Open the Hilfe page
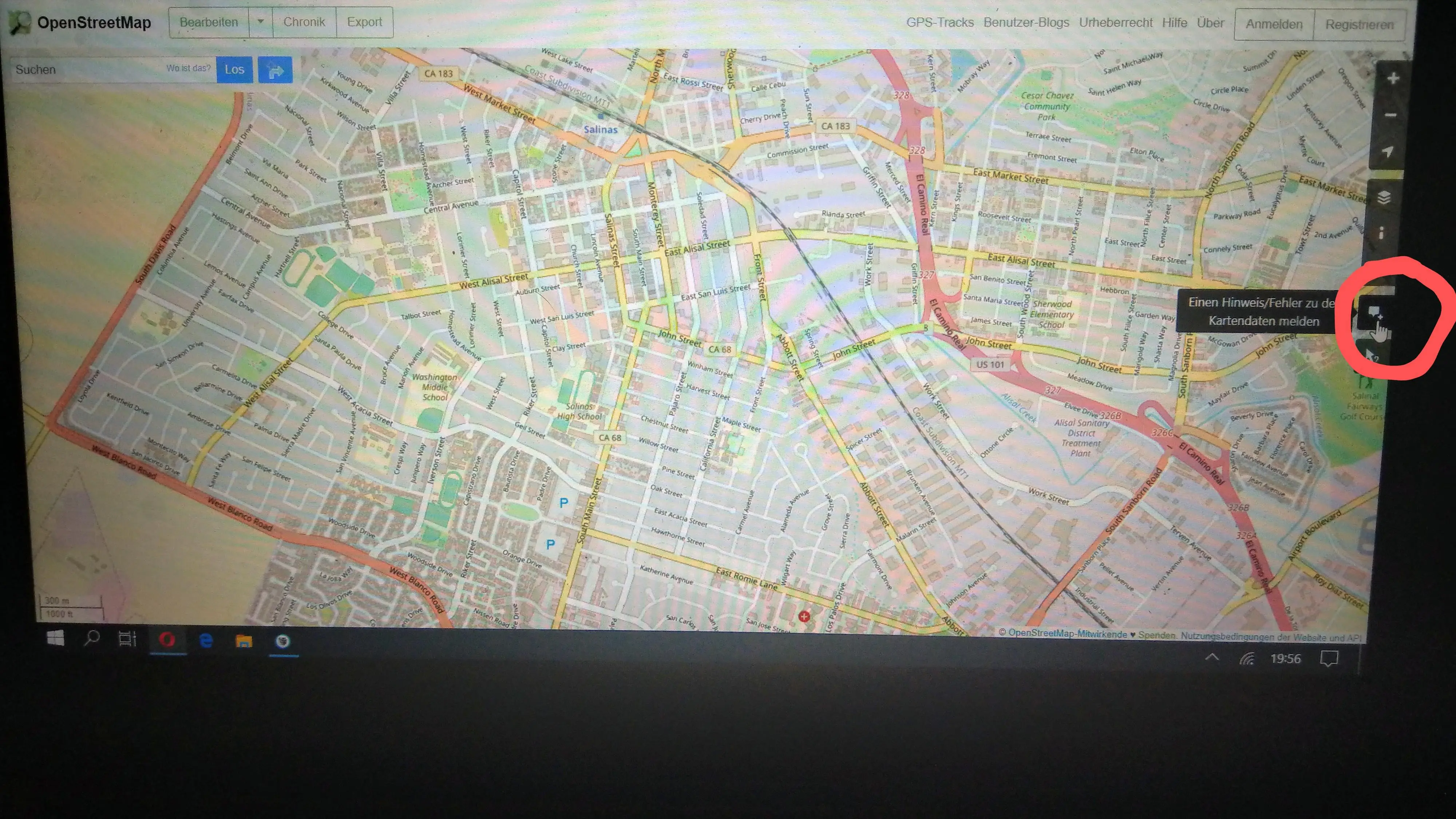The height and width of the screenshot is (819, 1456). coord(1175,23)
